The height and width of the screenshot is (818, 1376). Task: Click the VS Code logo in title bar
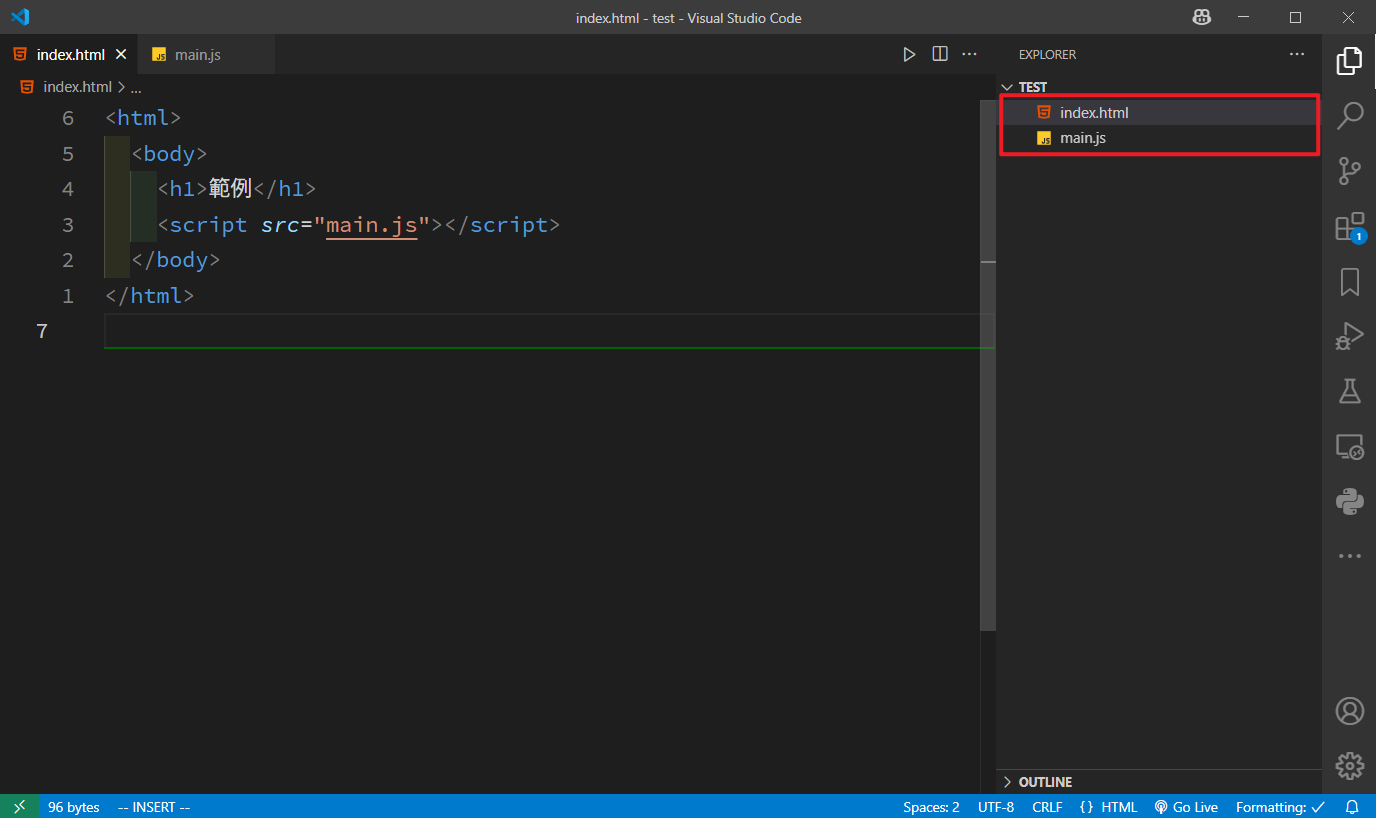click(x=20, y=17)
